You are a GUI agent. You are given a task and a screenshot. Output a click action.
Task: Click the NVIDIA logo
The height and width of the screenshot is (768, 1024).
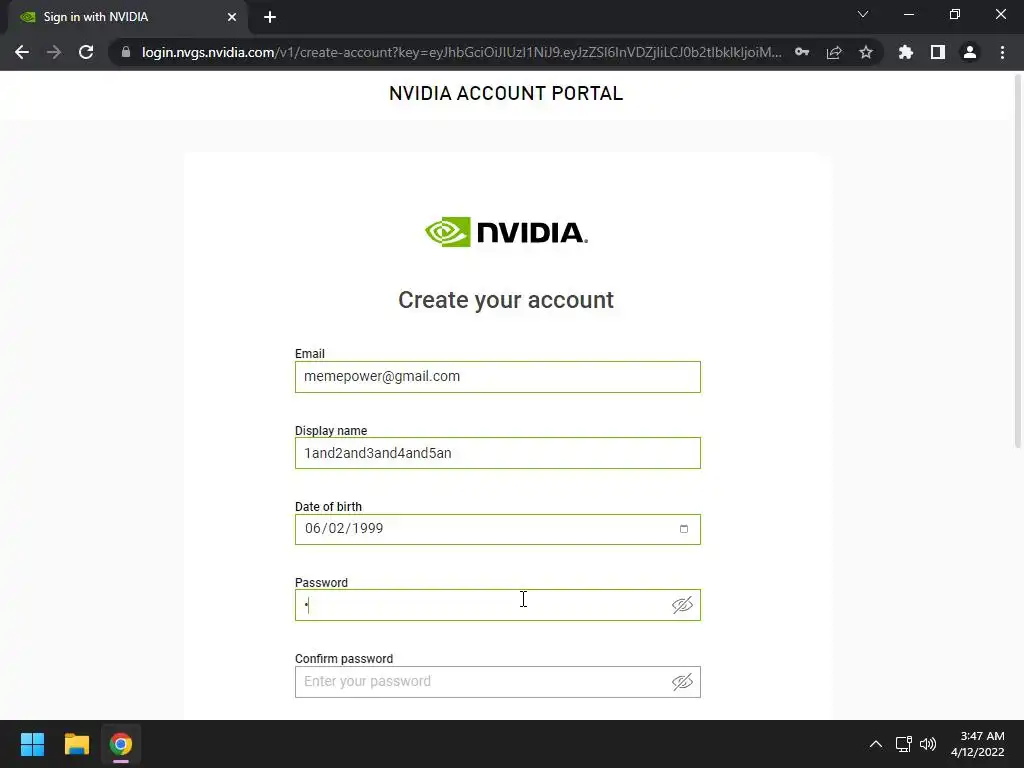tap(506, 232)
